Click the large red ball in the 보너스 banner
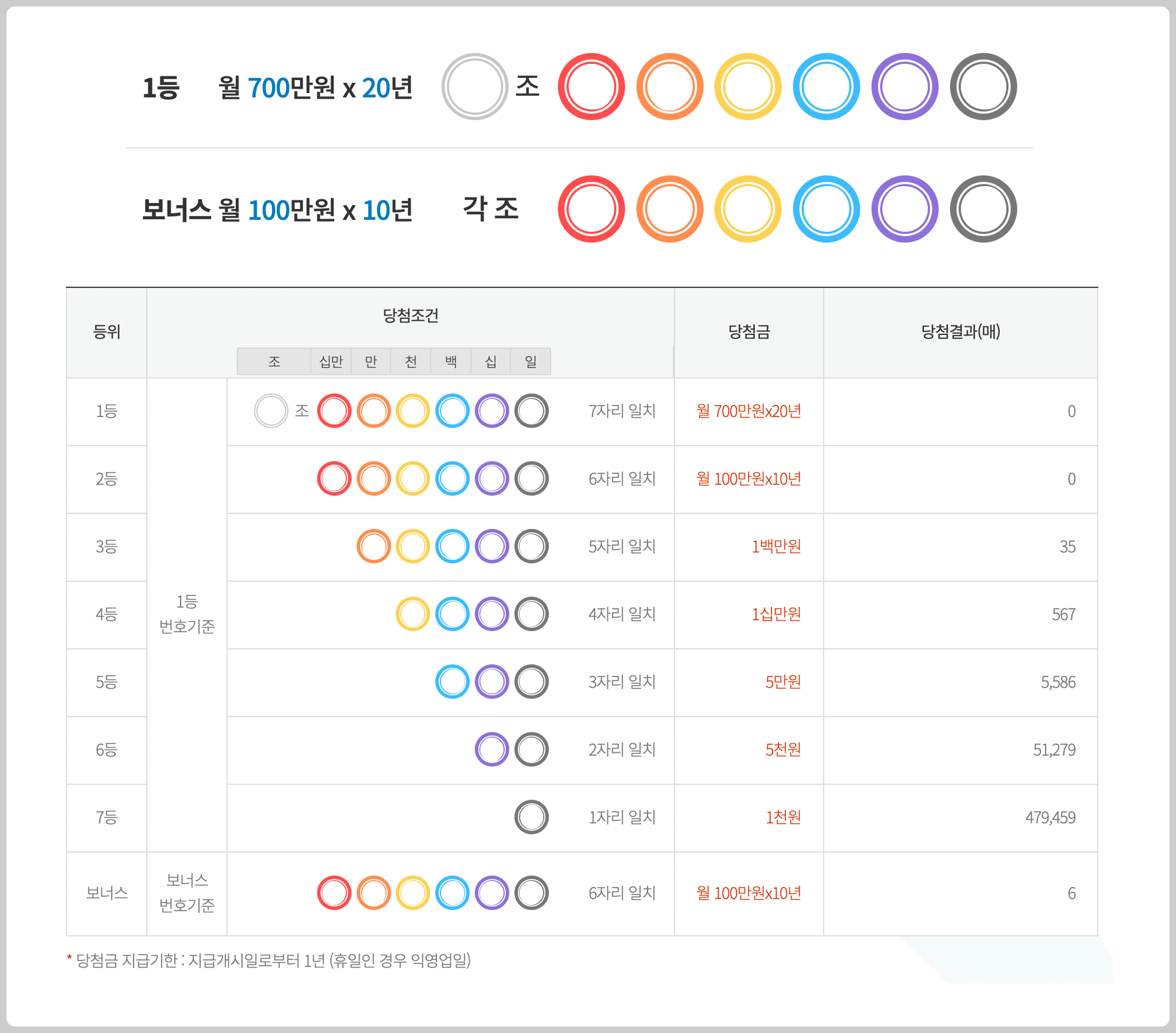Viewport: 1176px width, 1033px height. click(x=591, y=209)
